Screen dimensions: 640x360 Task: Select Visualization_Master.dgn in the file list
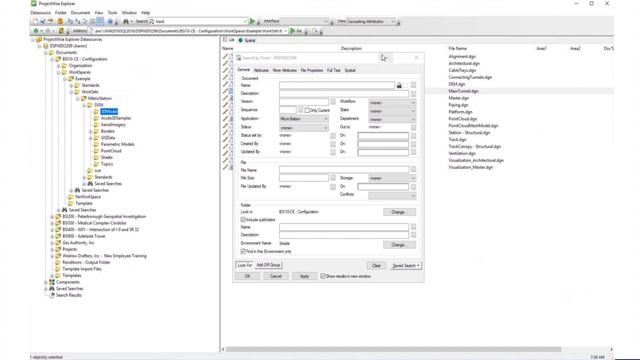[470, 167]
